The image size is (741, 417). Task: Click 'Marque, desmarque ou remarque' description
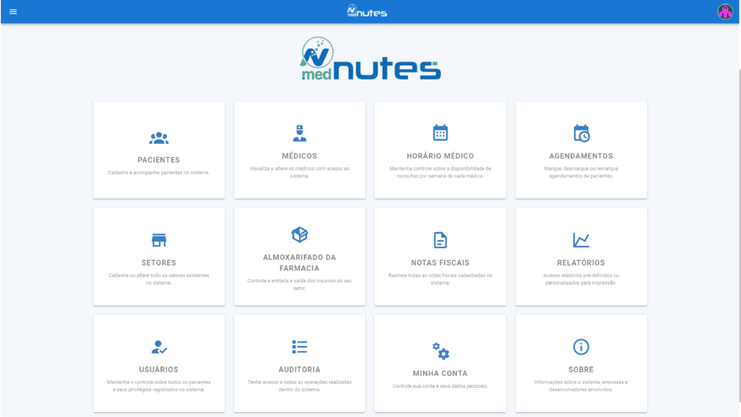click(x=581, y=172)
